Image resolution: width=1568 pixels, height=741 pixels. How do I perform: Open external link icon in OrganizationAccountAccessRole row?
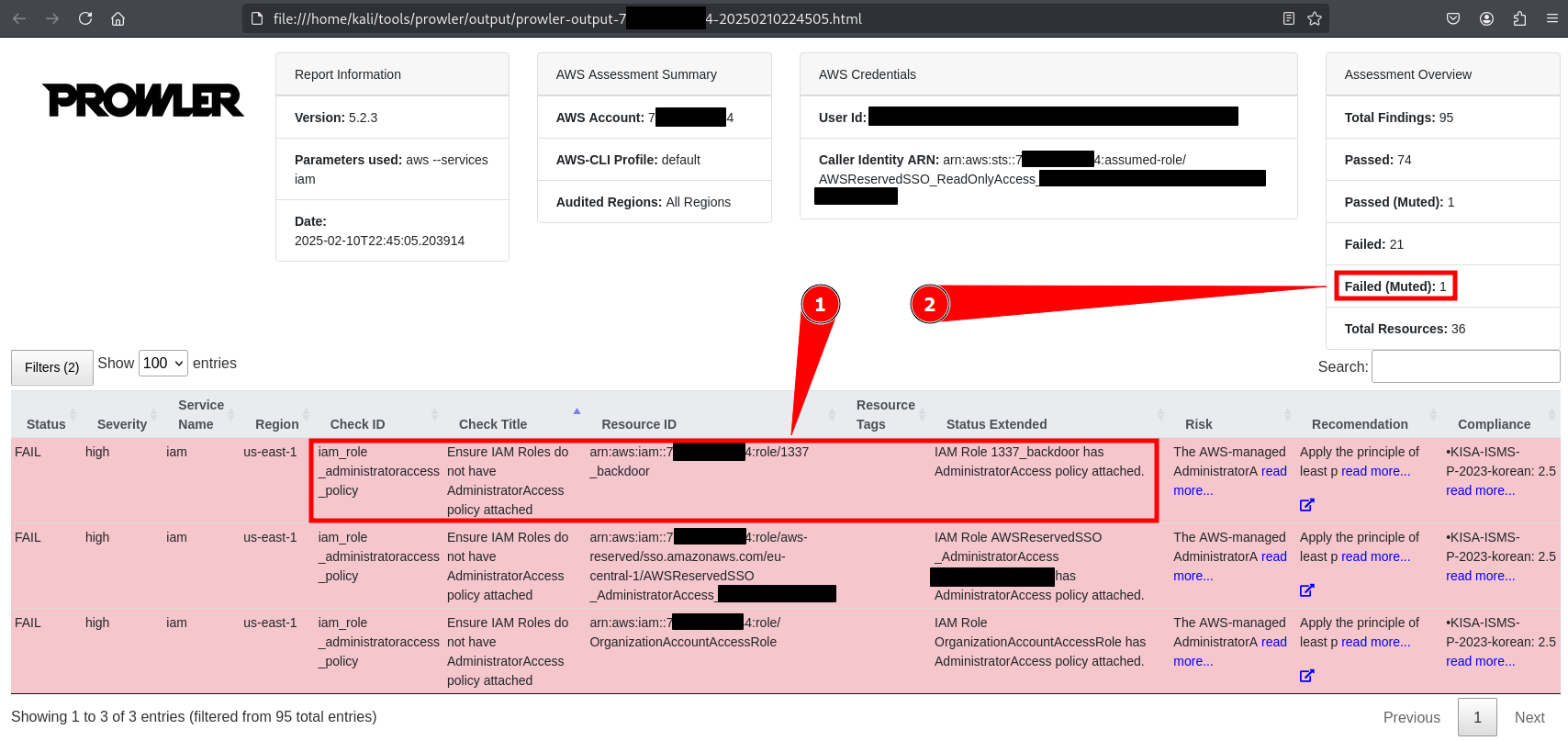(x=1307, y=676)
